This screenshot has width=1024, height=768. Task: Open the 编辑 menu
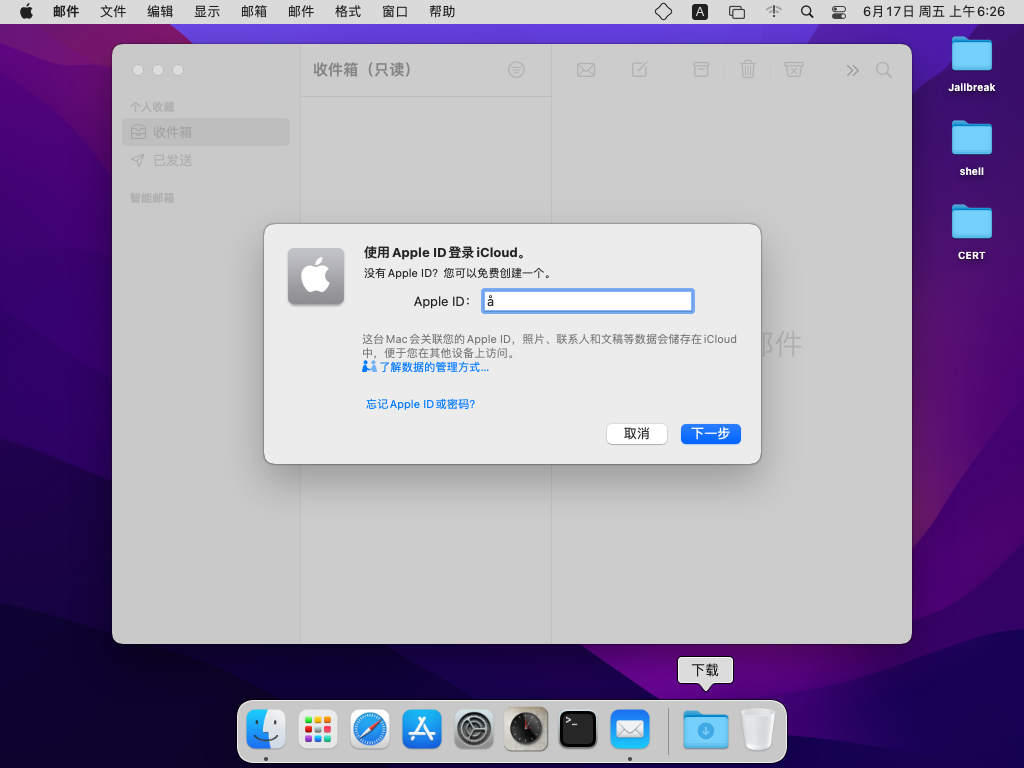click(160, 12)
